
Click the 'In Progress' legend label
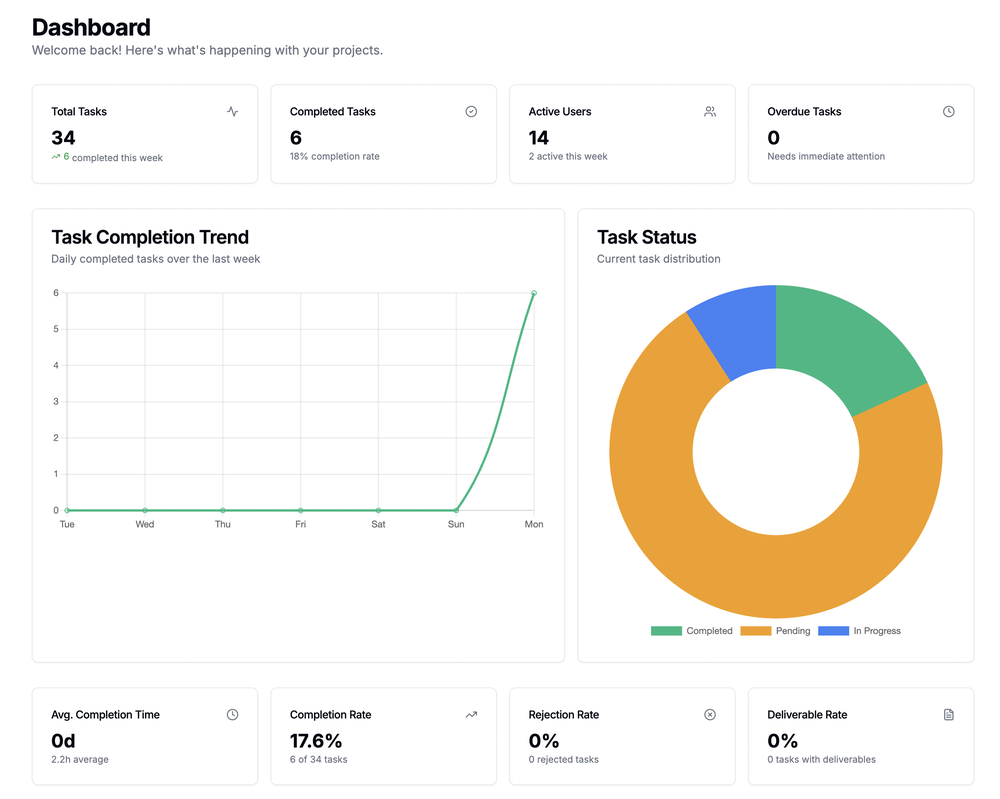pos(877,631)
